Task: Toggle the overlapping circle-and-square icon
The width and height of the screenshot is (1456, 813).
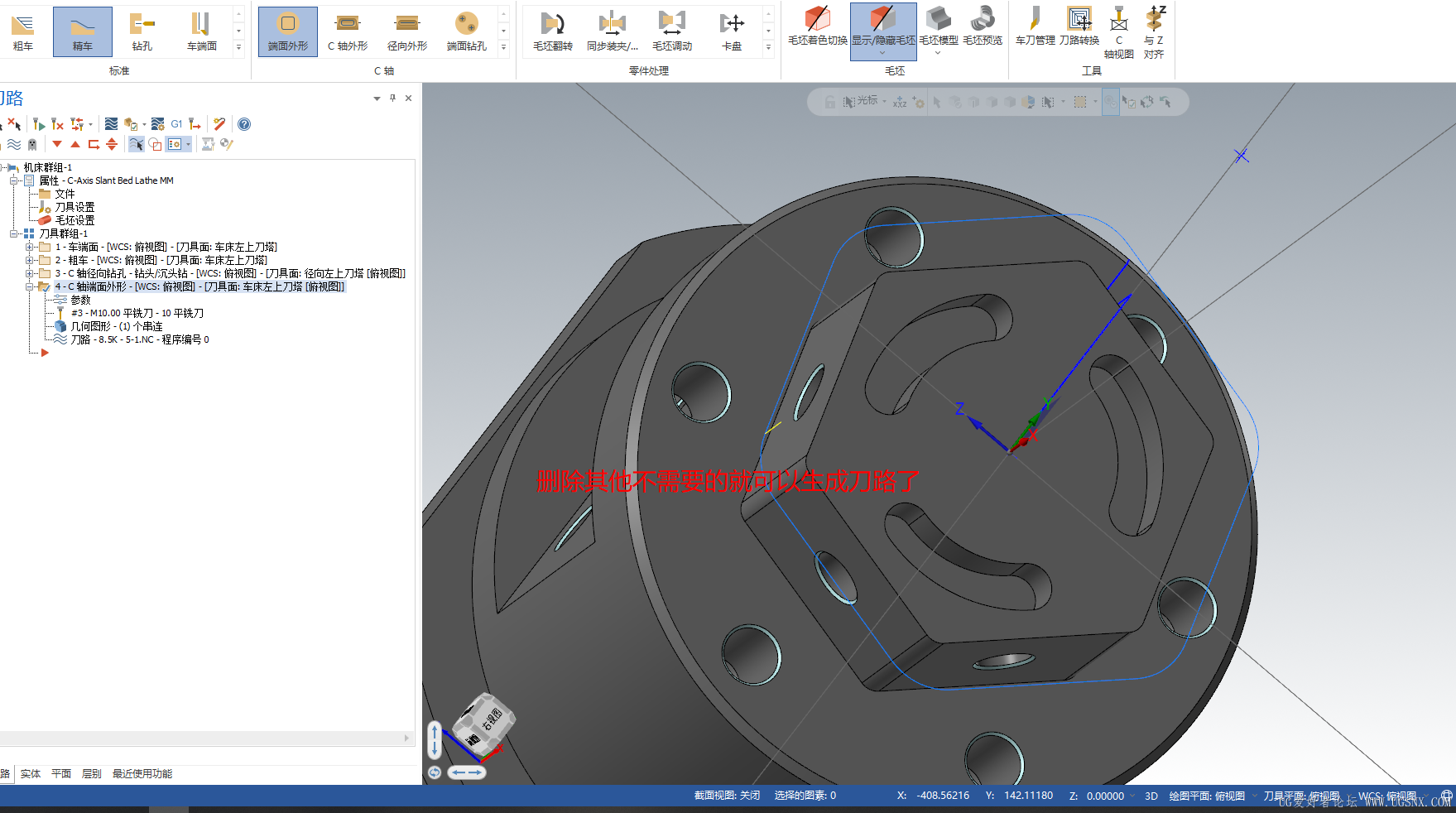Action: coord(155,144)
